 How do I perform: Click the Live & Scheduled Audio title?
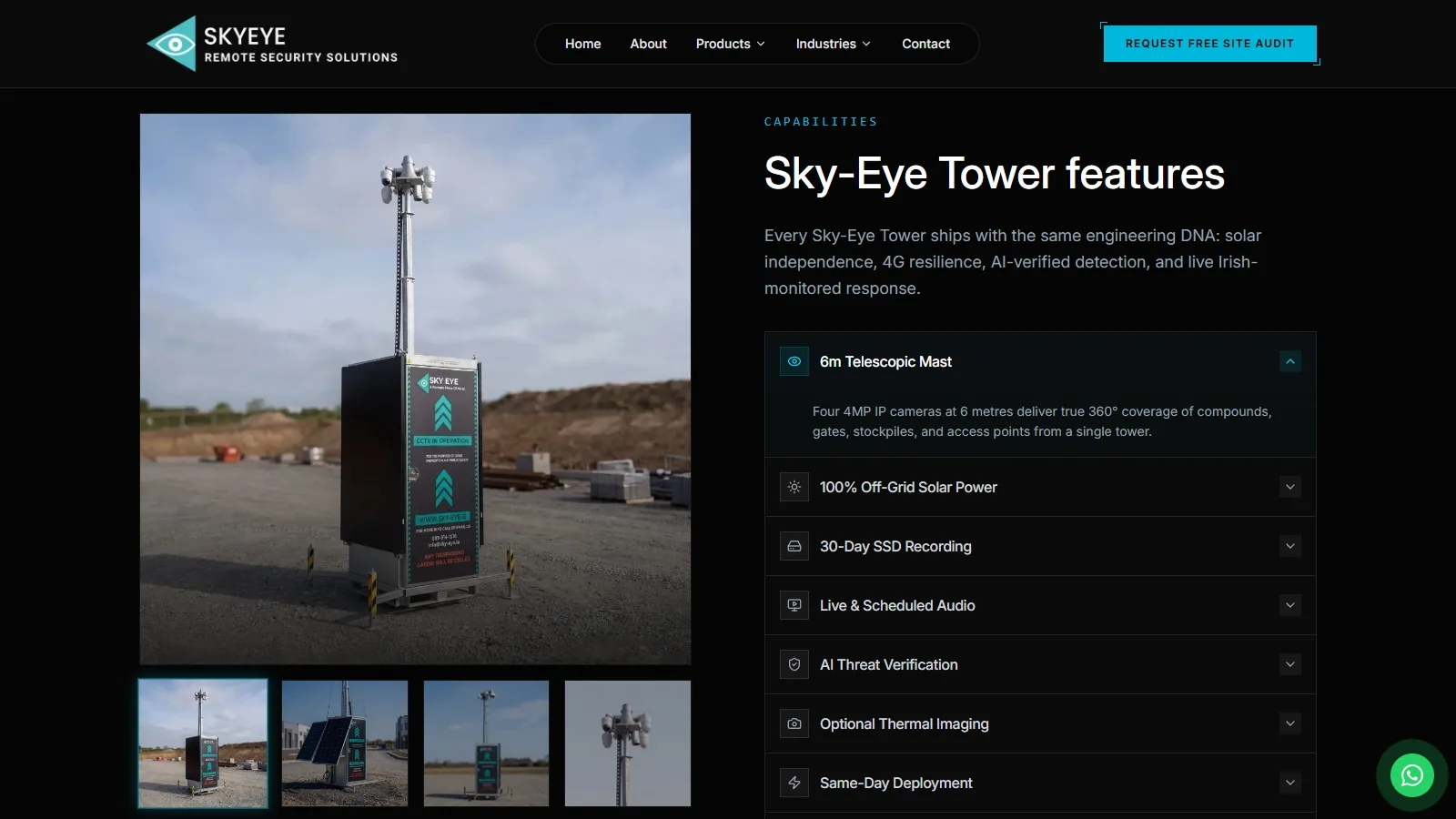point(897,605)
